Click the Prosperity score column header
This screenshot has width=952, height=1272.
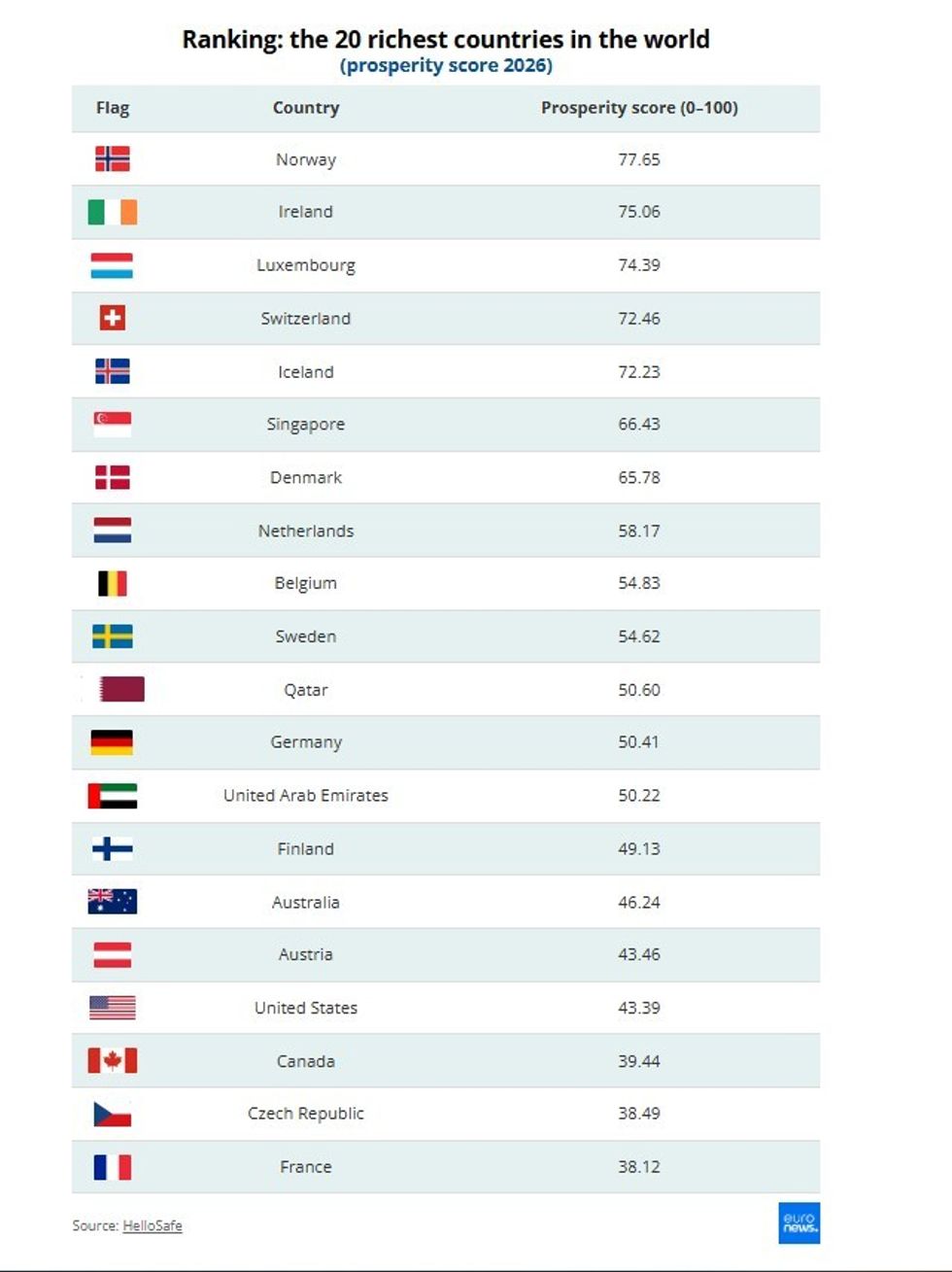pyautogui.click(x=639, y=108)
